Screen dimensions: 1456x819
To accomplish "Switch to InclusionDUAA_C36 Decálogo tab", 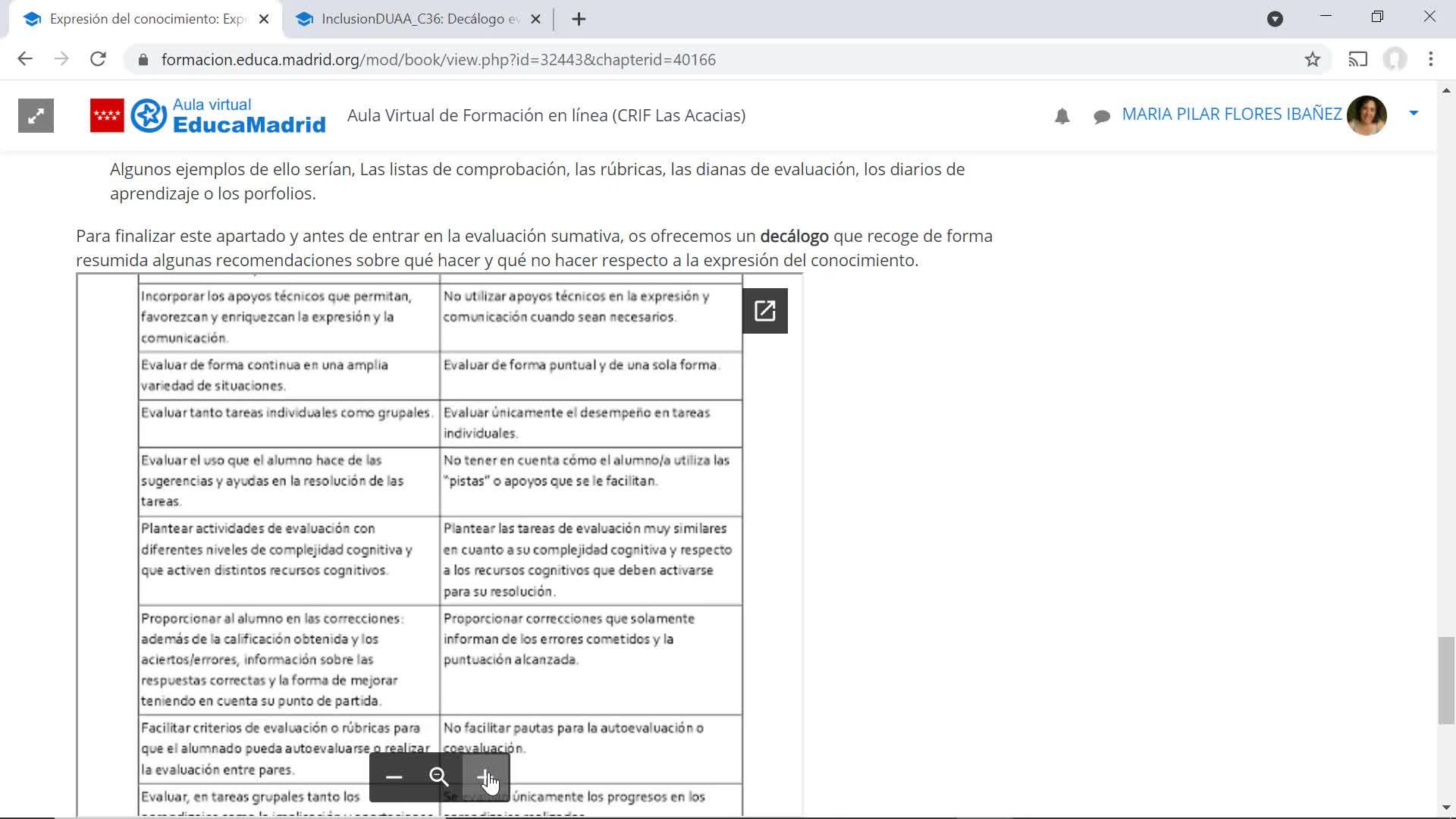I will click(419, 19).
